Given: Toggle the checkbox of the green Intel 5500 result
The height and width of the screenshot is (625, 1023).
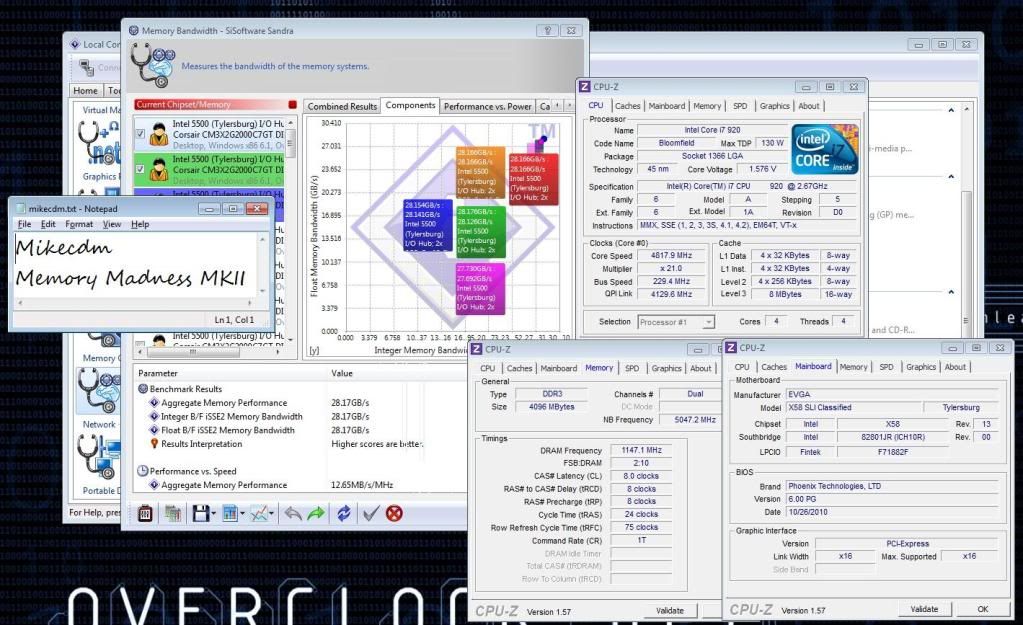Looking at the screenshot, I should pyautogui.click(x=140, y=169).
